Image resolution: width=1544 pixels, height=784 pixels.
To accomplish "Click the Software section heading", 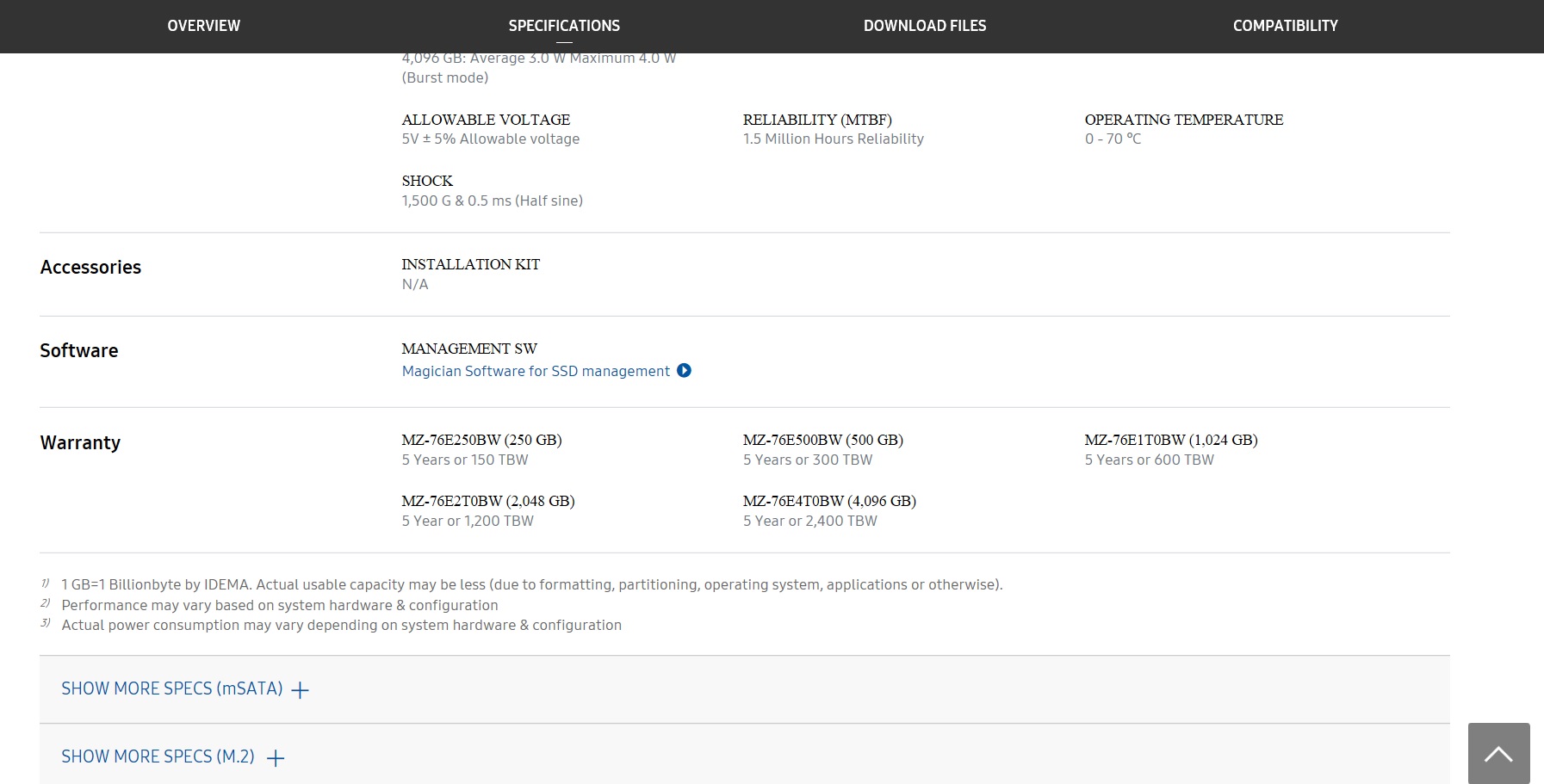I will [x=79, y=350].
